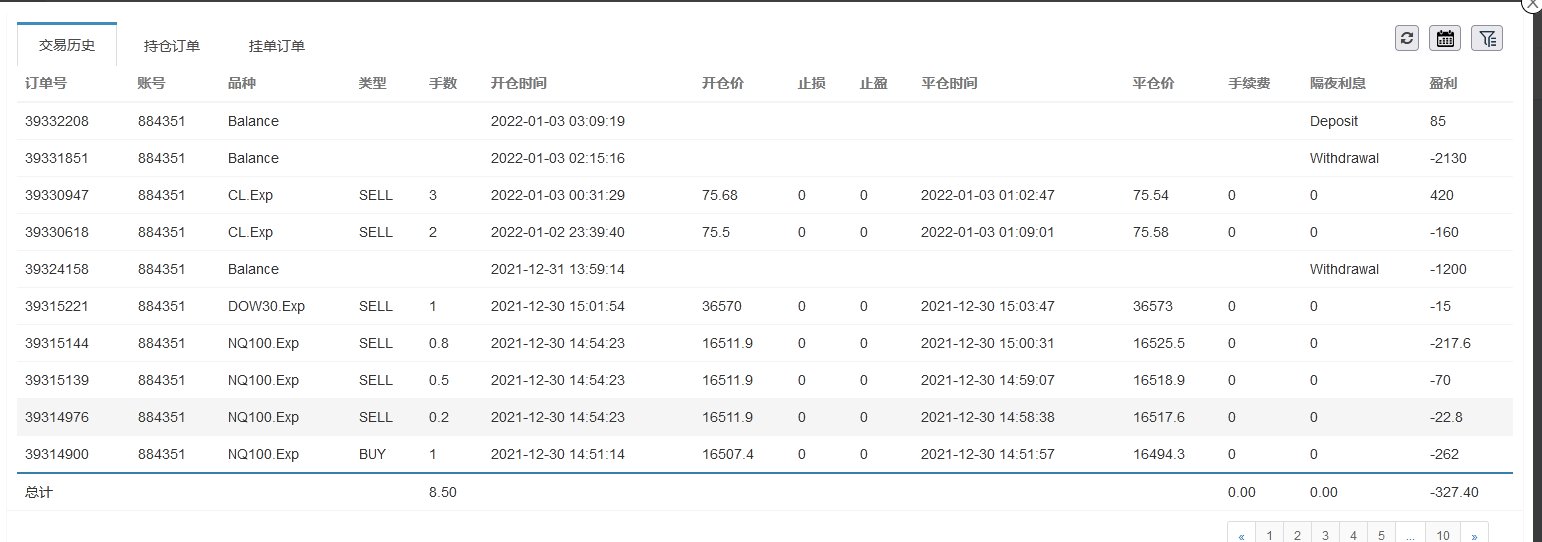1542x542 pixels.
Task: Click the 盈利 column header
Action: [x=1444, y=83]
